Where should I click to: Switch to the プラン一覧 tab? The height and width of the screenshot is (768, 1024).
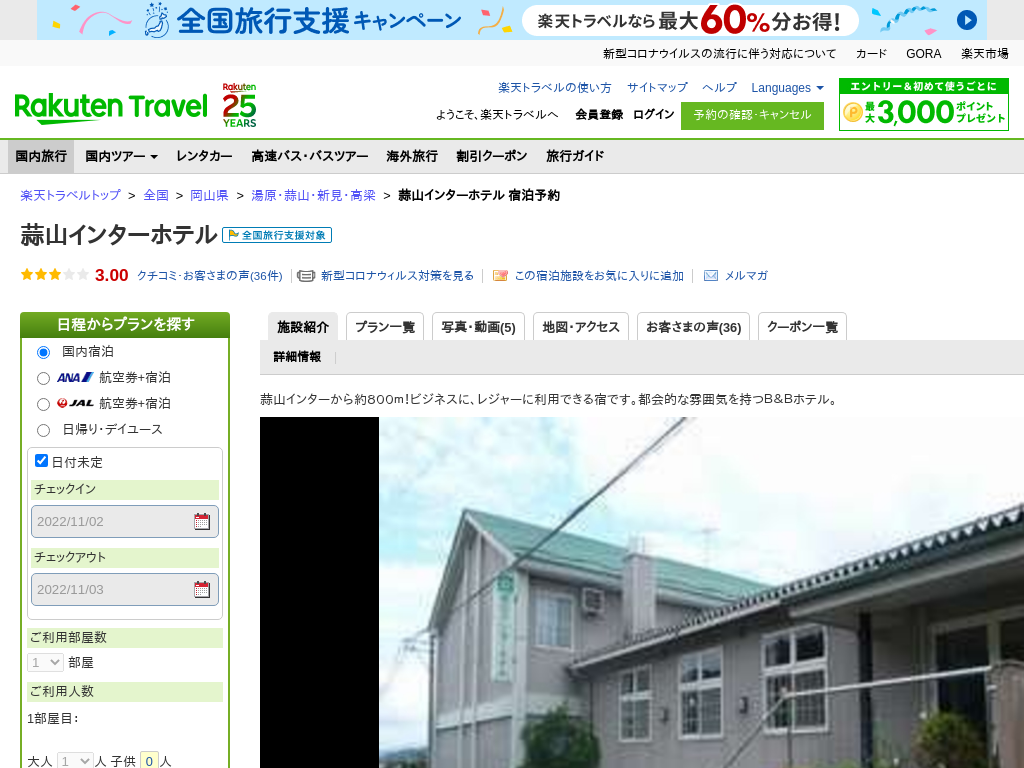(x=385, y=327)
